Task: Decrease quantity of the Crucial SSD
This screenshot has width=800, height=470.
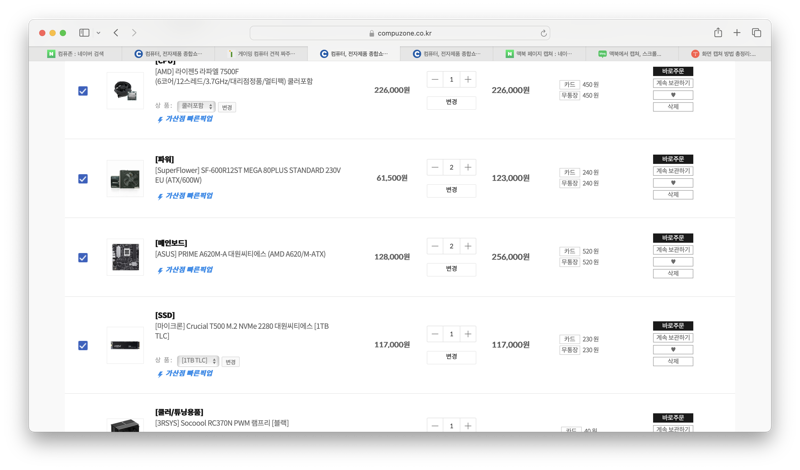Action: pos(435,334)
